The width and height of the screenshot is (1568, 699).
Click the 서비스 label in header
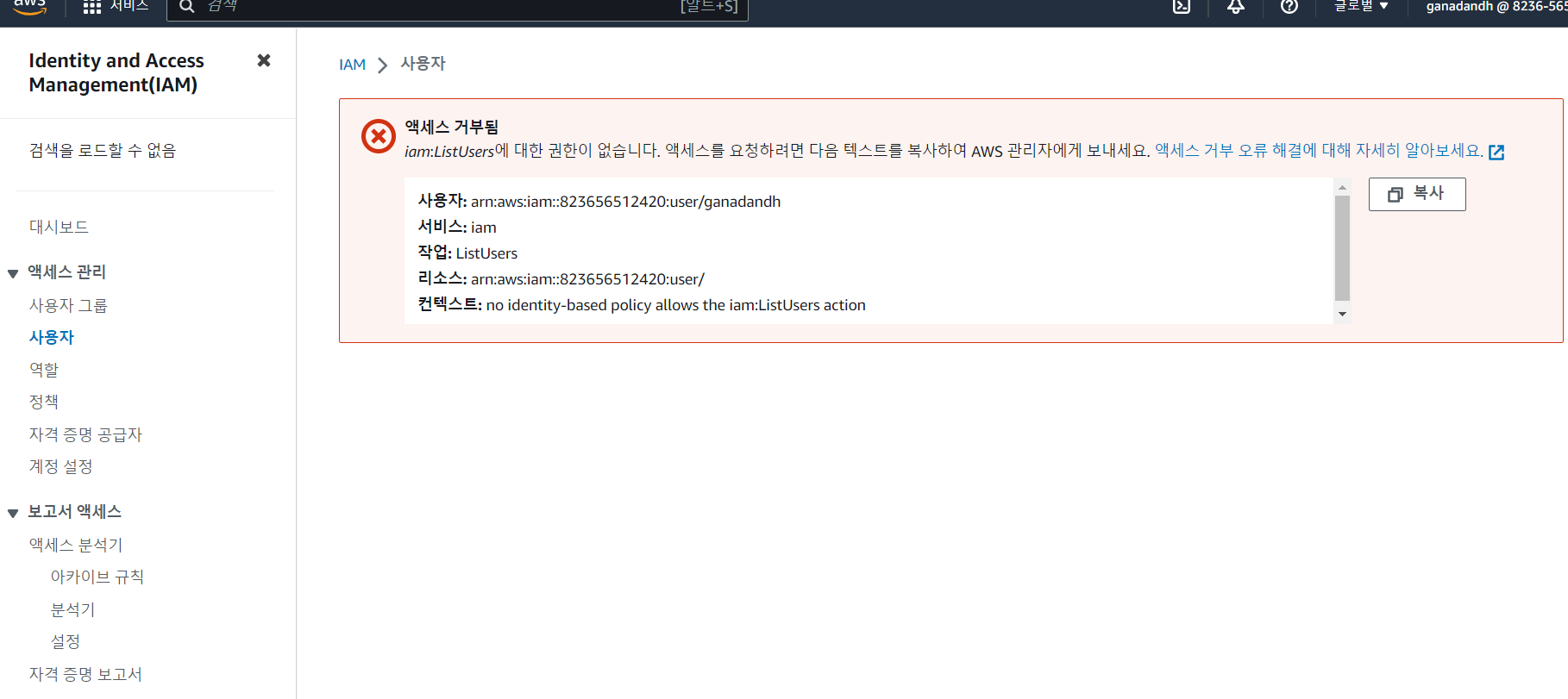point(129,6)
